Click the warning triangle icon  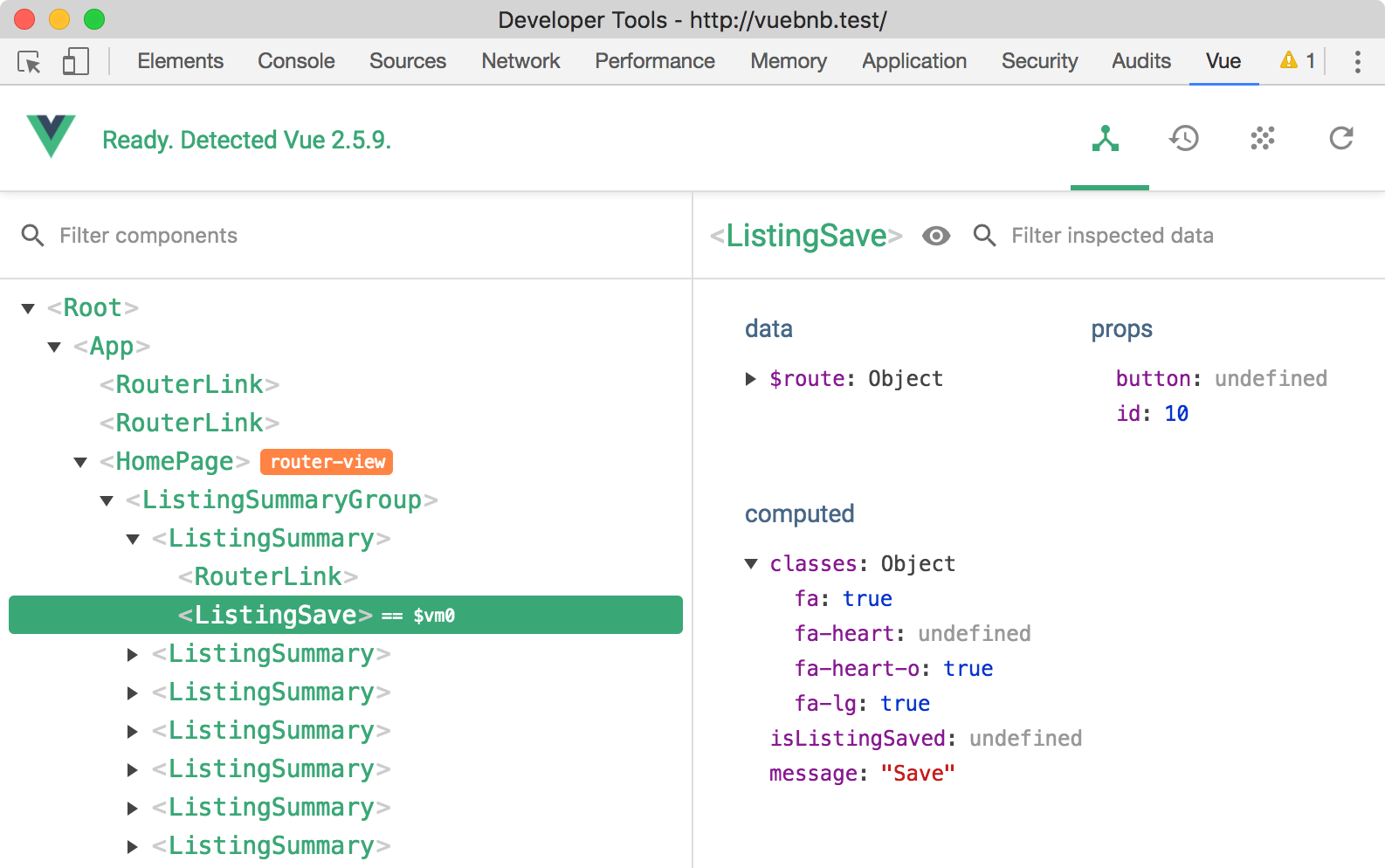[1289, 60]
